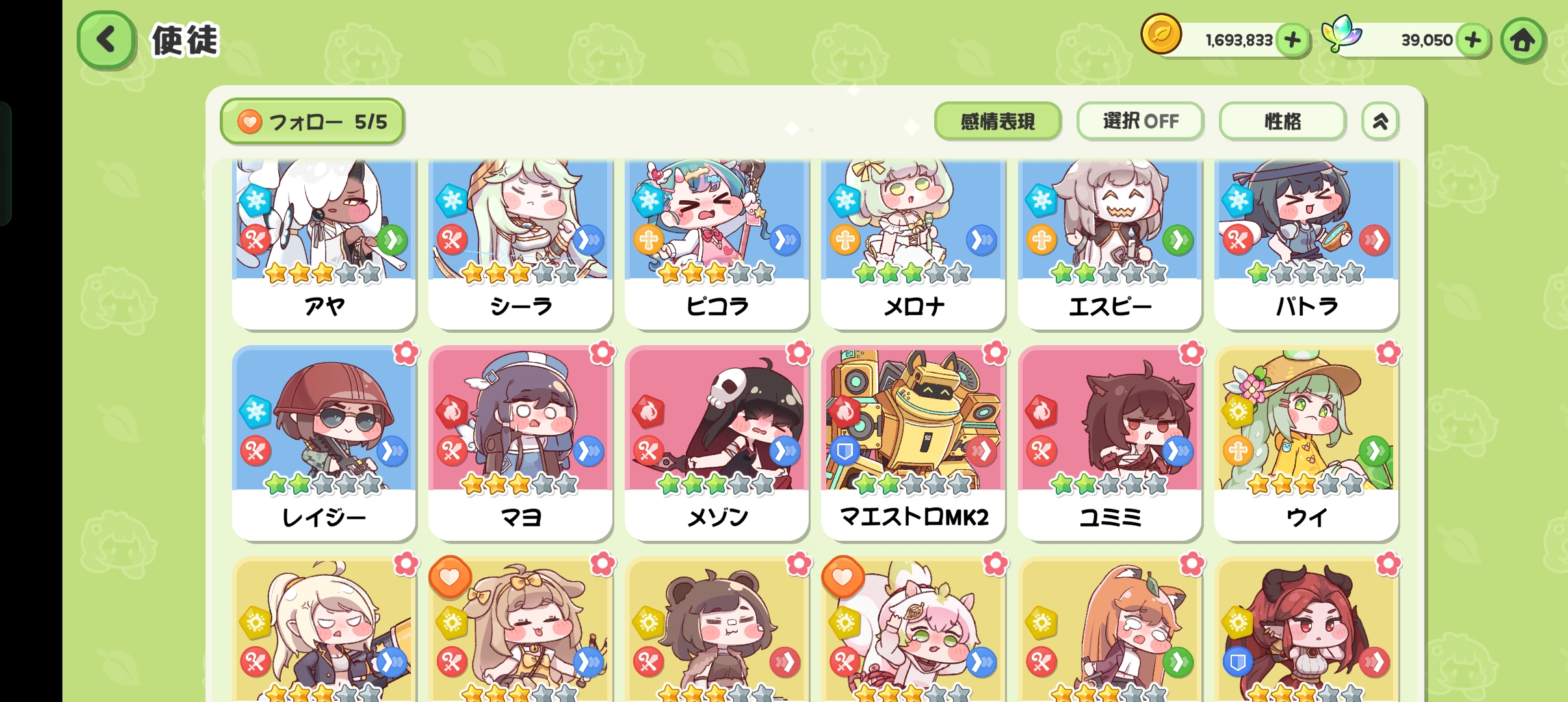The width and height of the screenshot is (1568, 702).
Task: Open メロナ character card
Action: tap(913, 244)
